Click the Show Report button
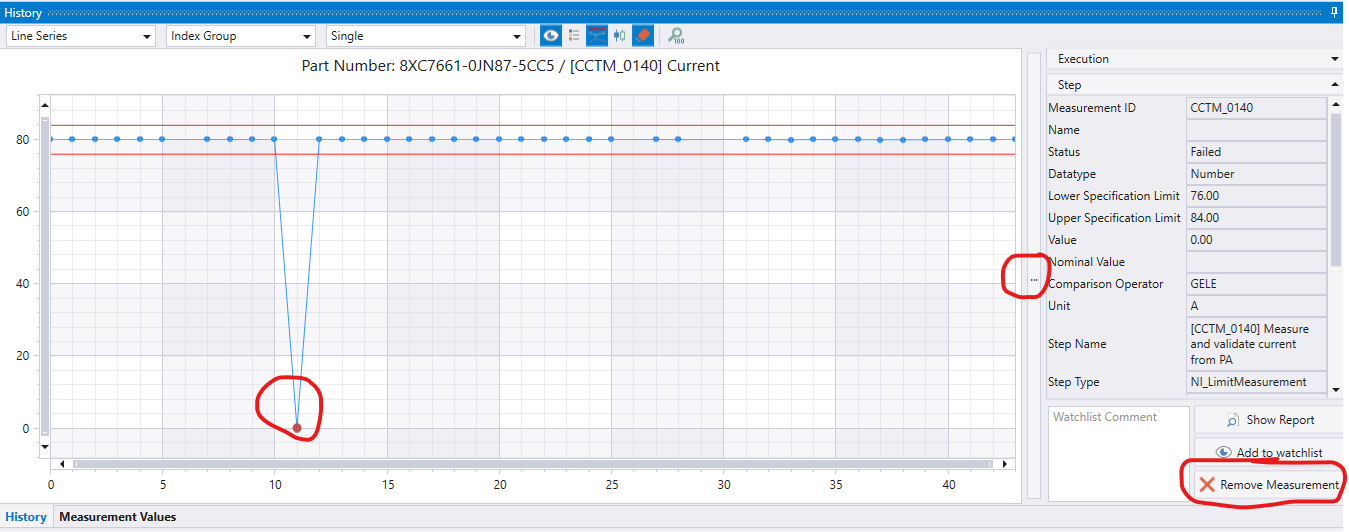The width and height of the screenshot is (1349, 532). [1271, 420]
